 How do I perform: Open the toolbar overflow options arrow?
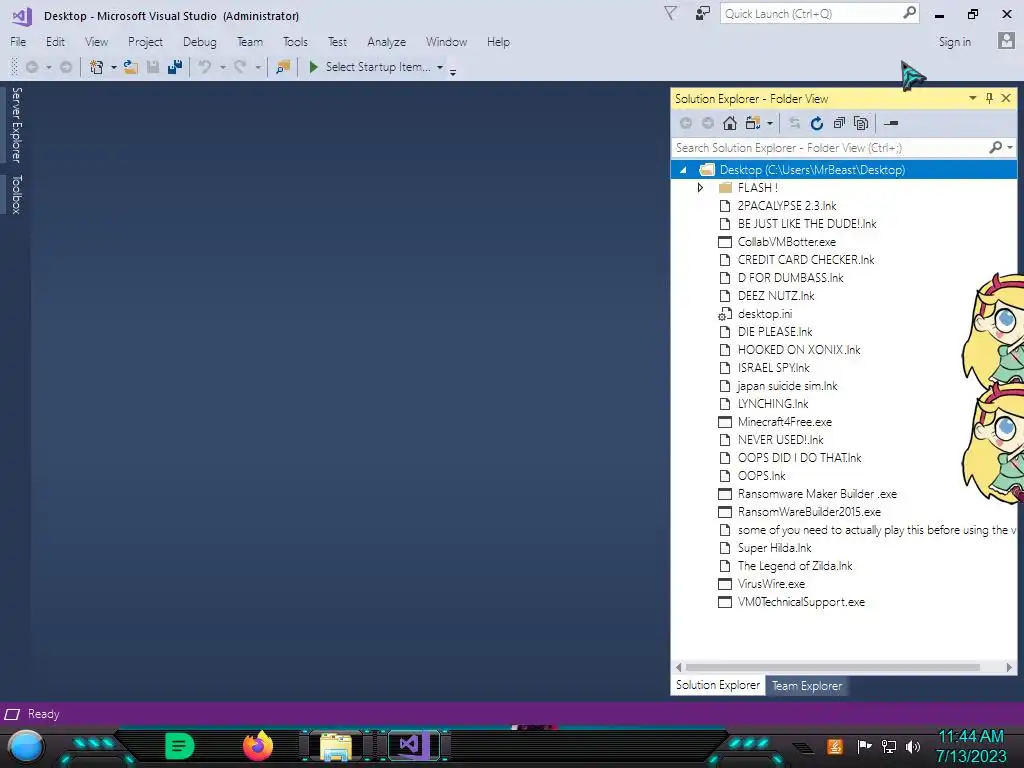[453, 71]
